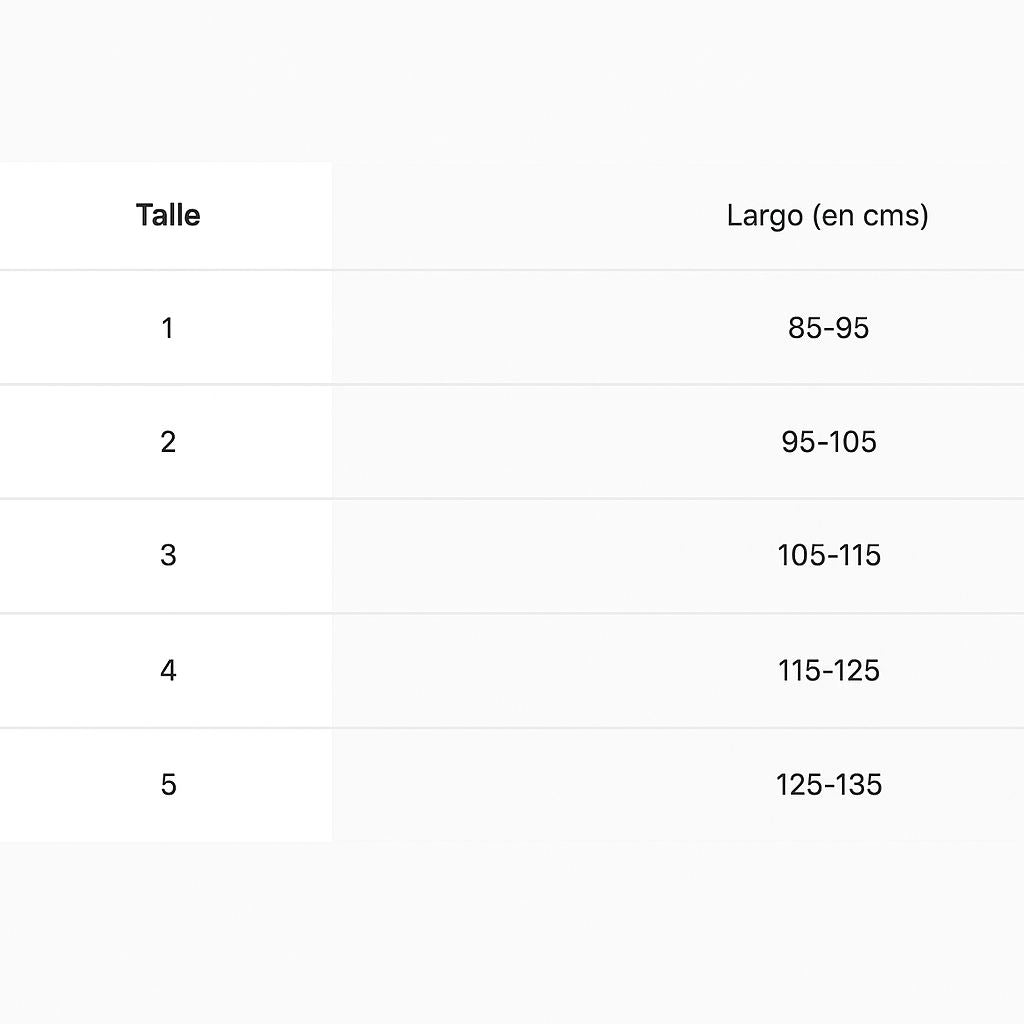1024x1024 pixels.
Task: Pick the largo range for talle 4
Action: [x=828, y=670]
